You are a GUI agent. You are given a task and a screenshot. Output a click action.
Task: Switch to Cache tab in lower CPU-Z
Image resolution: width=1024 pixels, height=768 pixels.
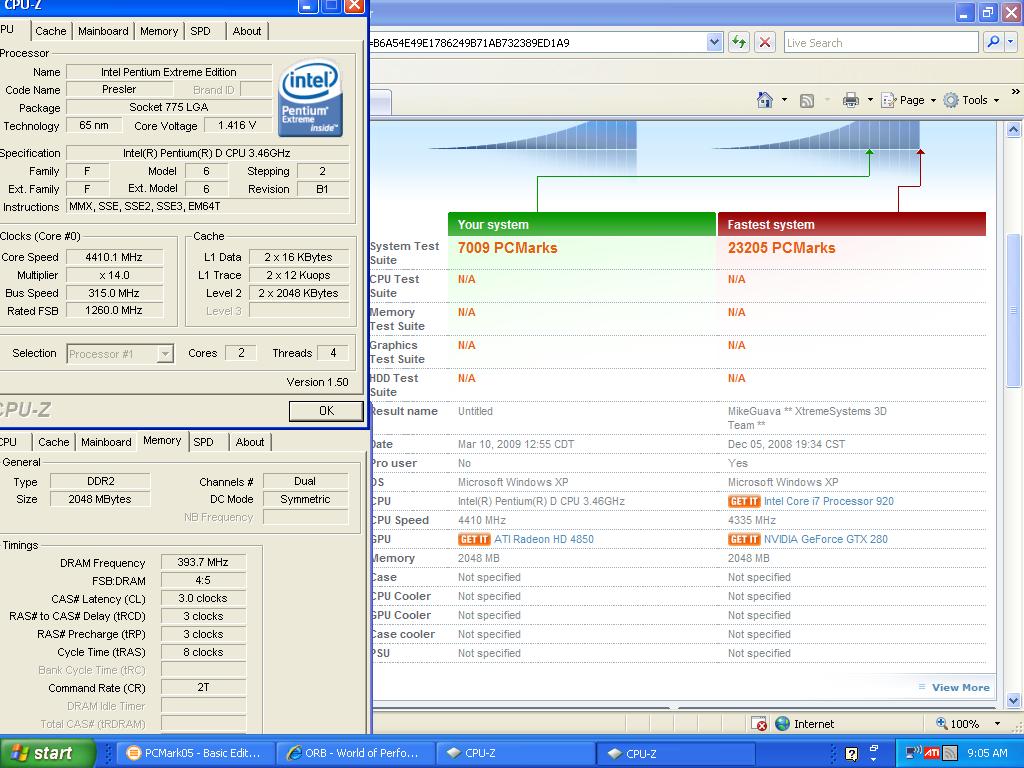[54, 442]
